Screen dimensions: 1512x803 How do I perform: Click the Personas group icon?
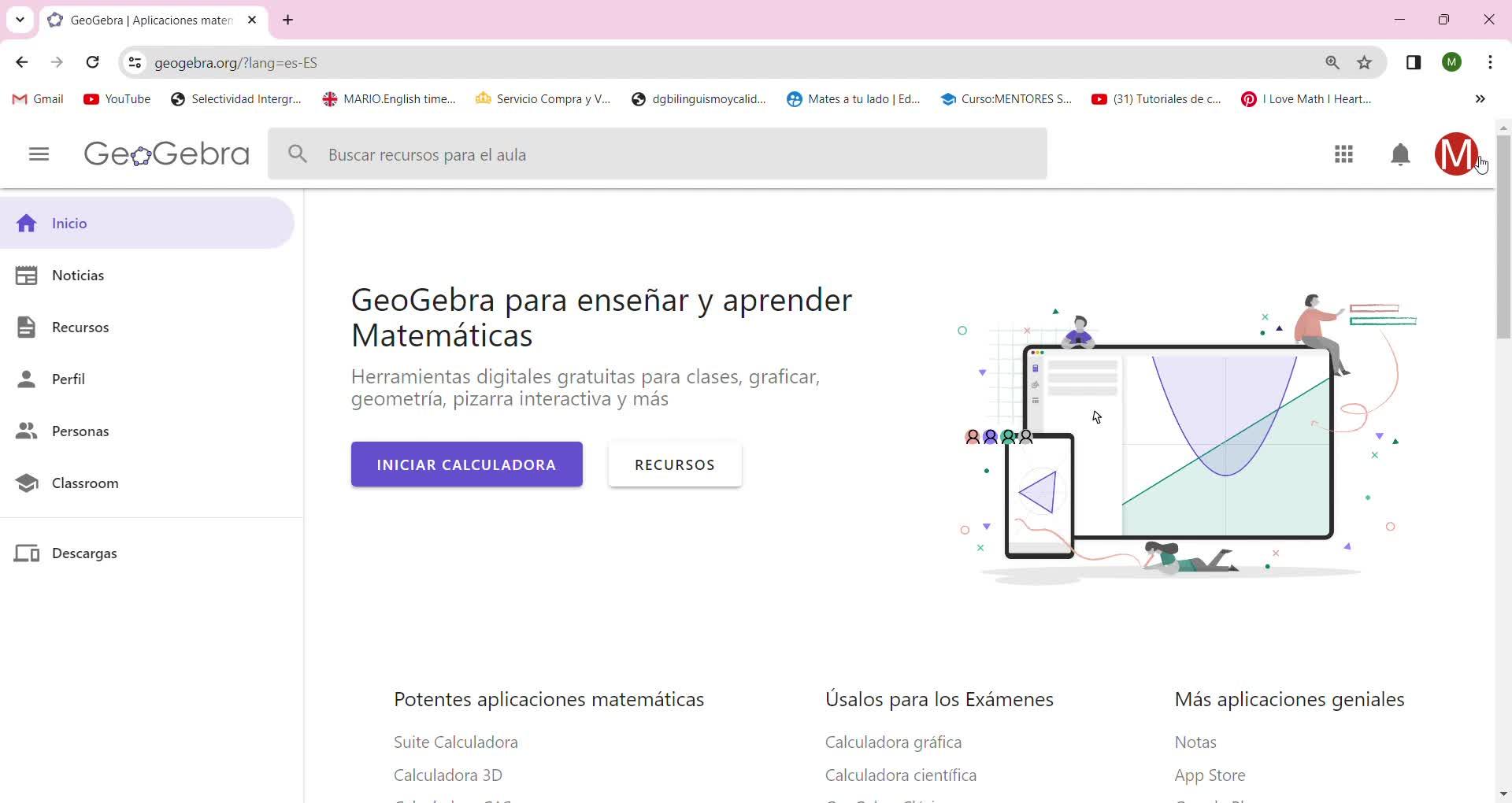[x=26, y=431]
